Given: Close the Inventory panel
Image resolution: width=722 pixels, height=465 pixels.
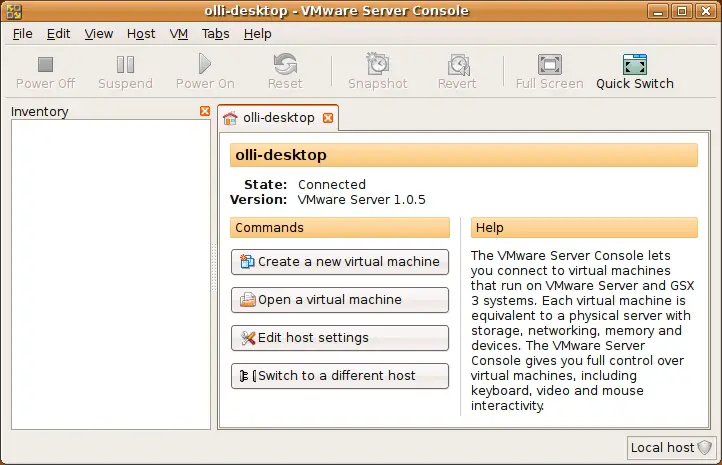Looking at the screenshot, I should coord(205,111).
